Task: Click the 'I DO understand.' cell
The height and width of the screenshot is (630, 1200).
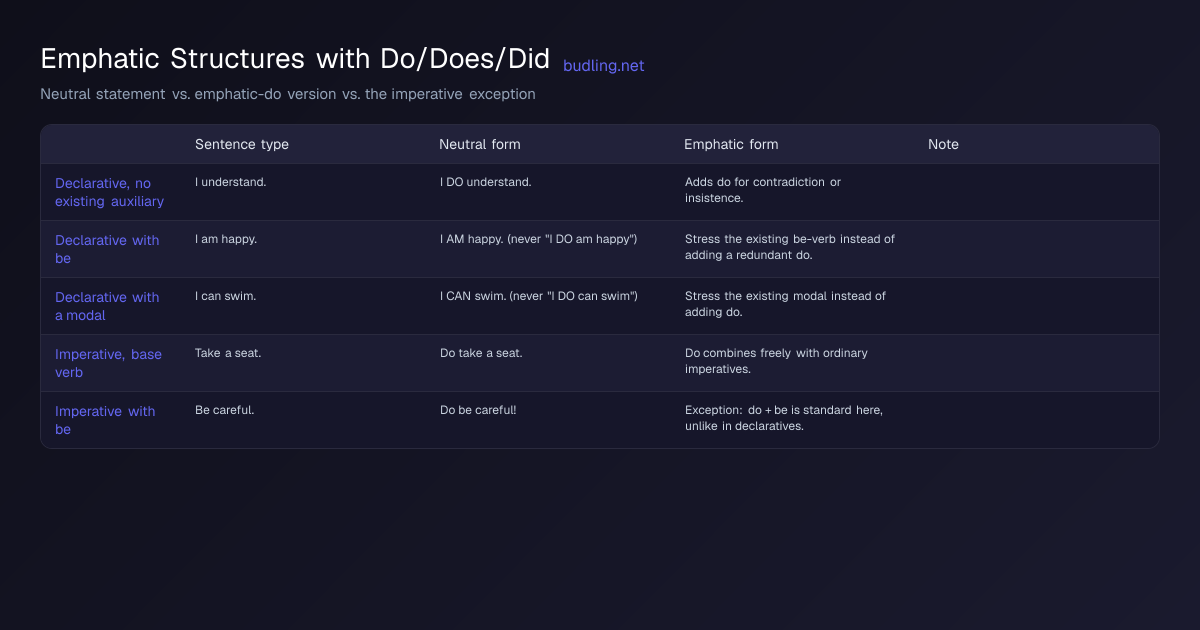Action: point(486,182)
